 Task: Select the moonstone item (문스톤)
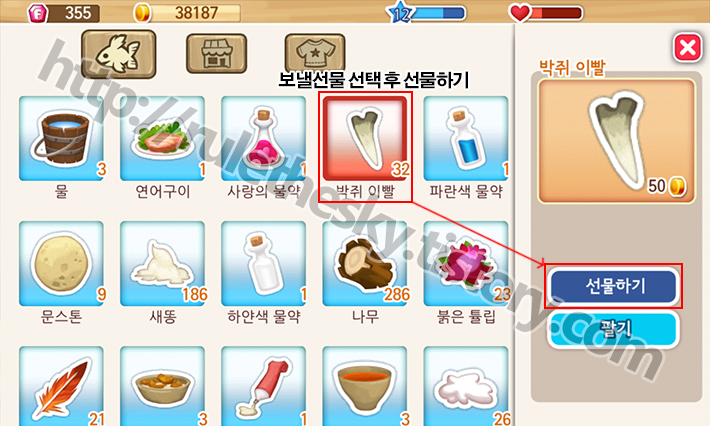61,264
